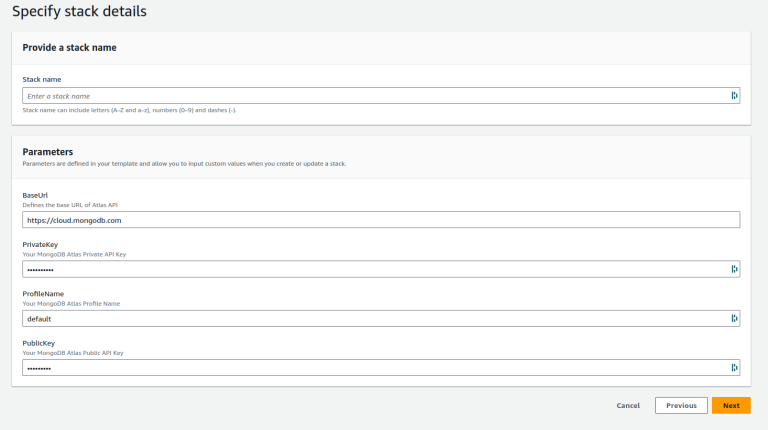Viewport: 768px width, 430px height.
Task: Click inside the PublicKey masked field
Action: [x=370, y=367]
